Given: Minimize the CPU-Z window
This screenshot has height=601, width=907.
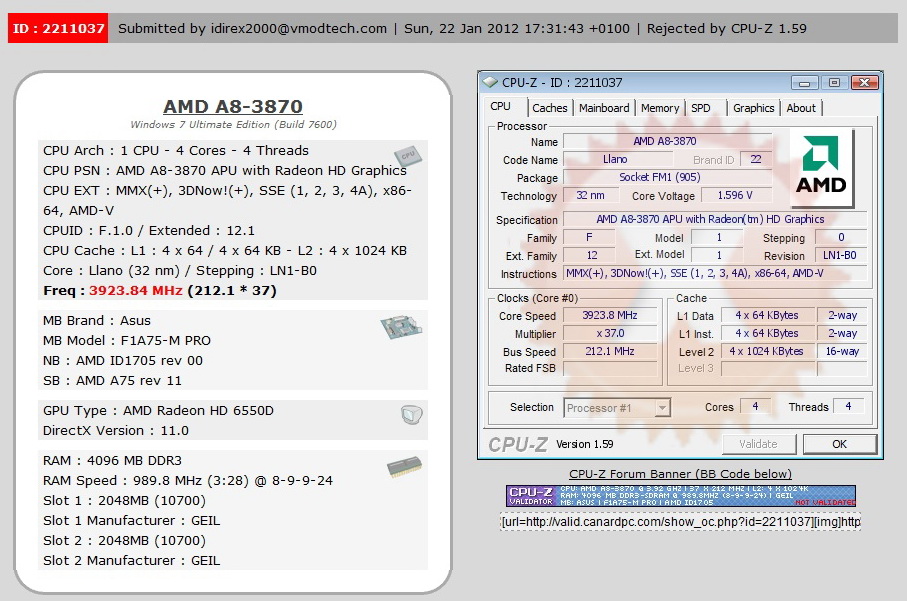Looking at the screenshot, I should click(x=805, y=83).
